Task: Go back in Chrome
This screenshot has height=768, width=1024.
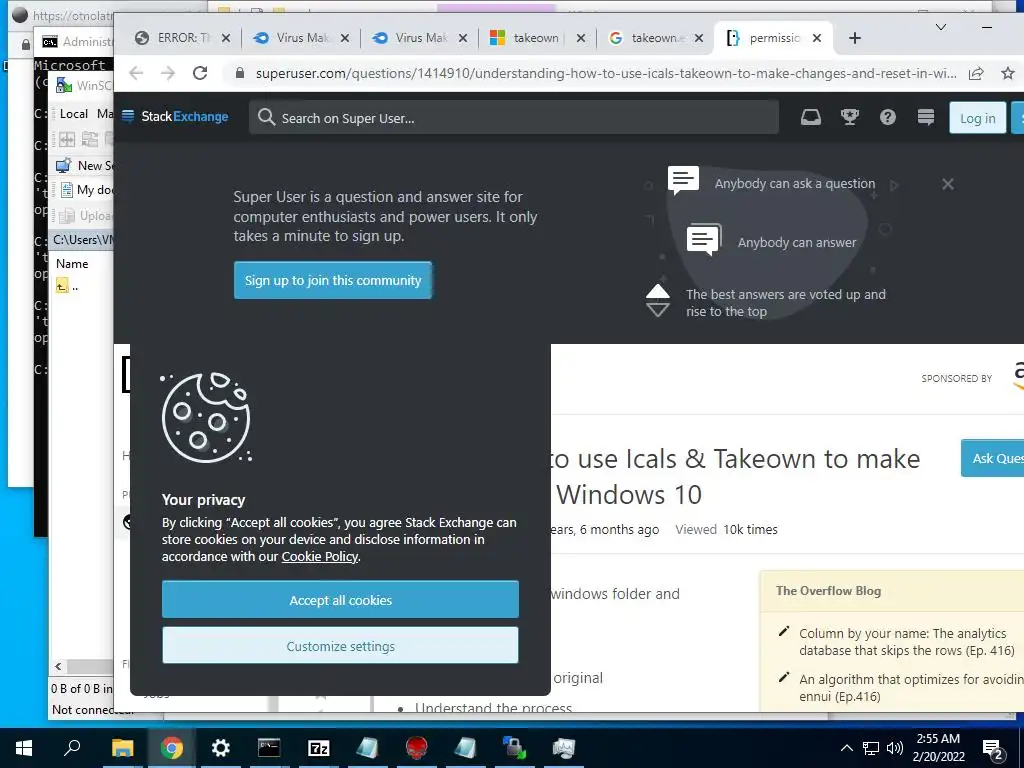Action: [x=136, y=73]
